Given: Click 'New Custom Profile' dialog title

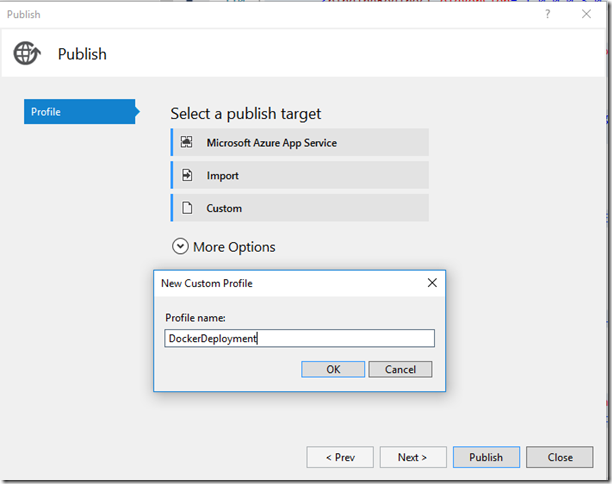Looking at the screenshot, I should click(x=206, y=283).
